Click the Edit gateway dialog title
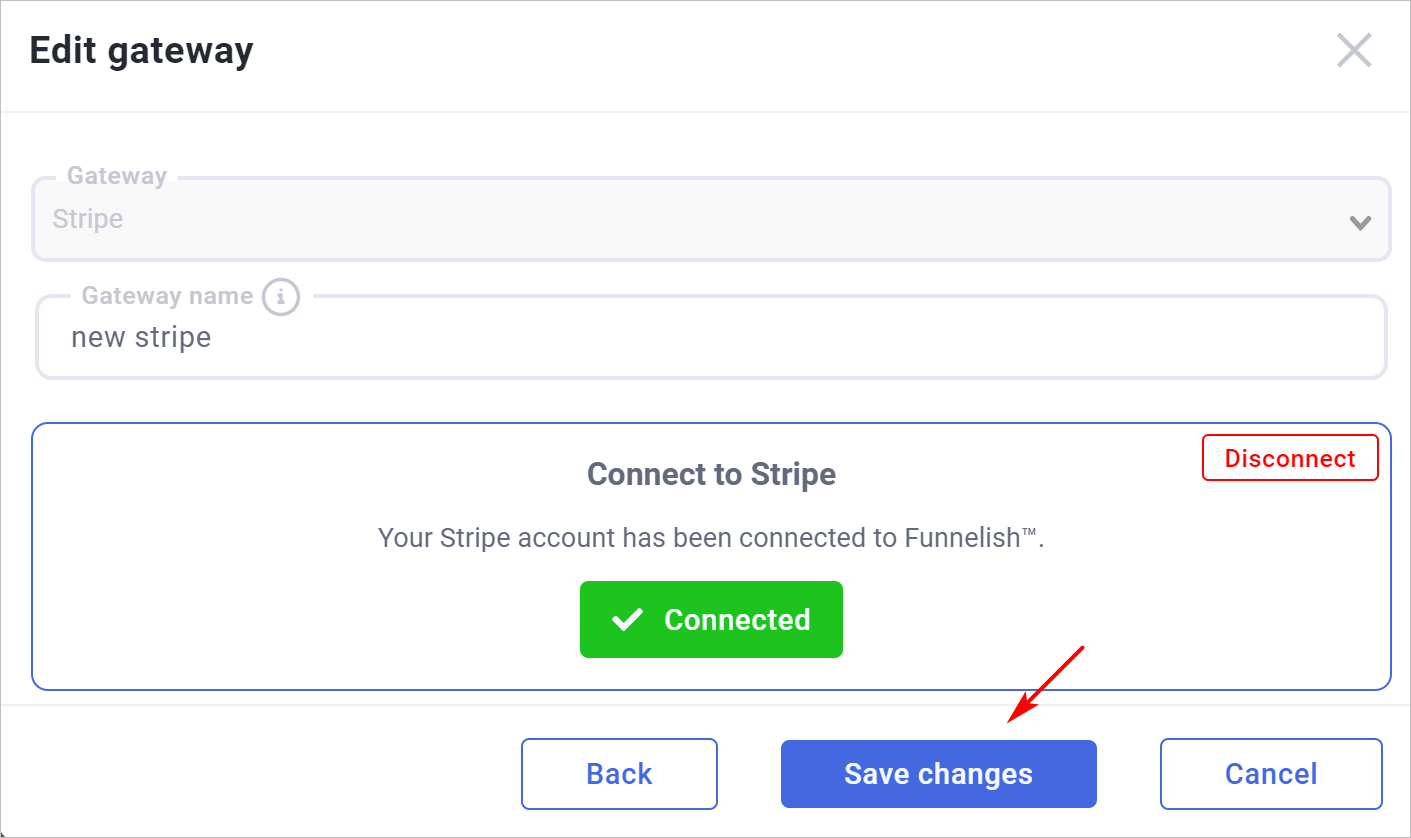This screenshot has width=1411, height=838. pos(141,50)
